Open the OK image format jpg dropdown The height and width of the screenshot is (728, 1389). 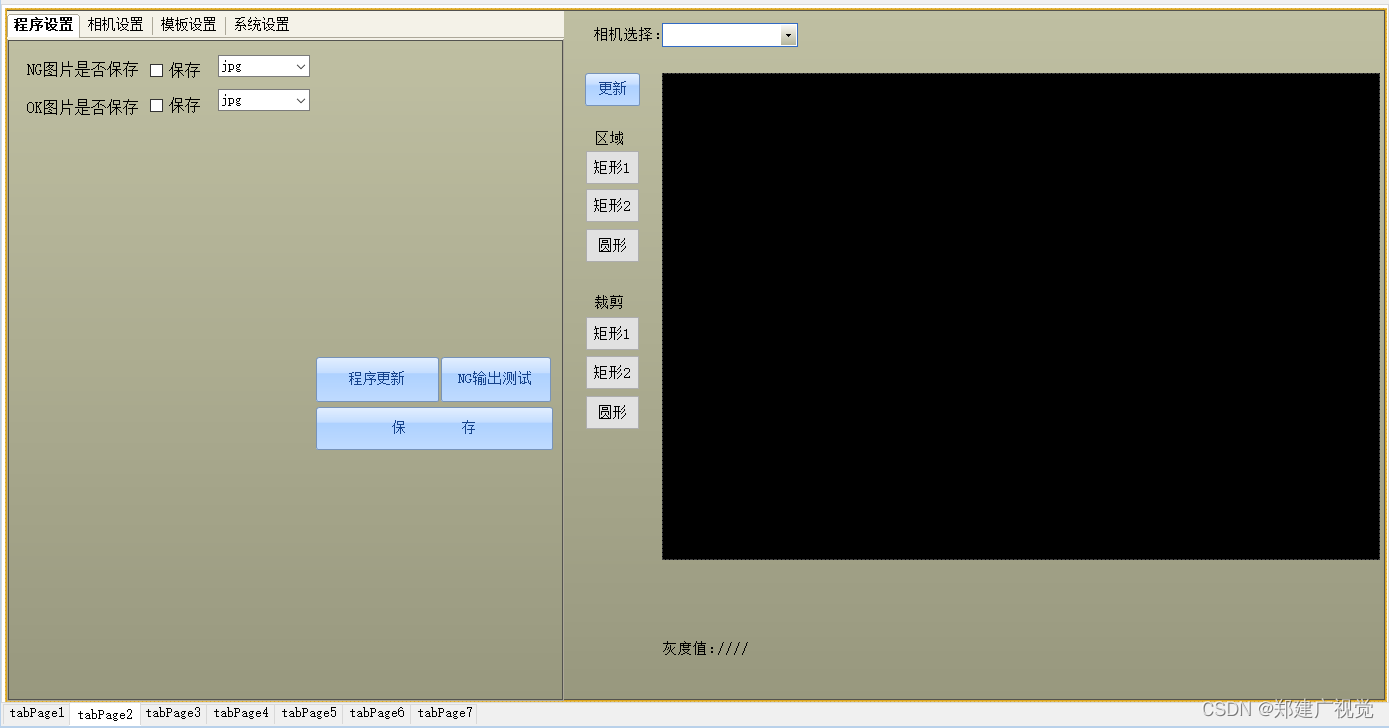[264, 100]
